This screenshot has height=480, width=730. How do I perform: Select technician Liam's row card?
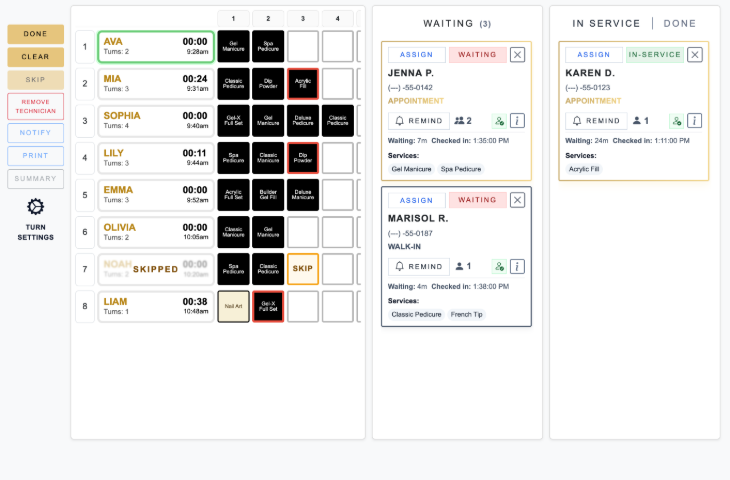pyautogui.click(x=156, y=306)
